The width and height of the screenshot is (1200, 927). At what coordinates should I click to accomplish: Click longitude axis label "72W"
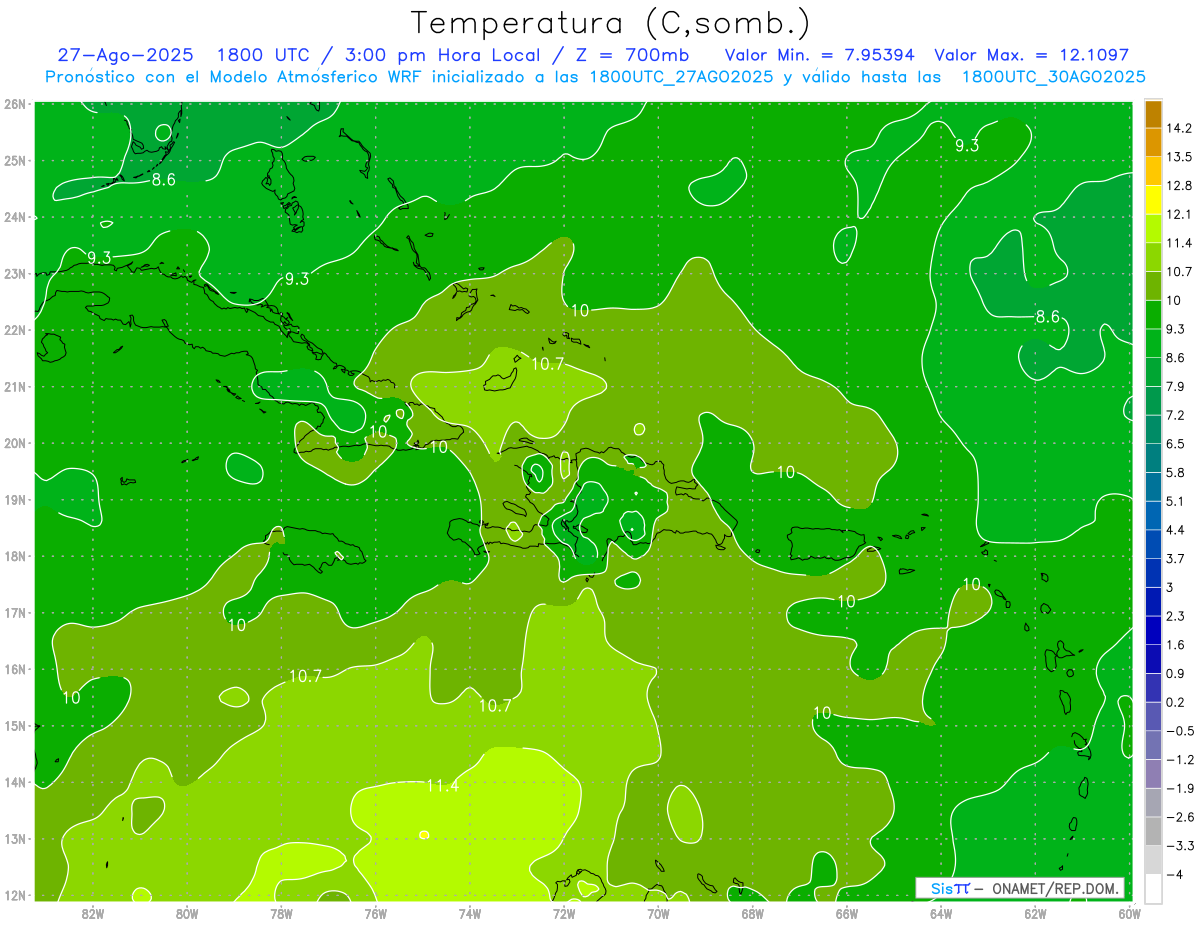coord(564,913)
